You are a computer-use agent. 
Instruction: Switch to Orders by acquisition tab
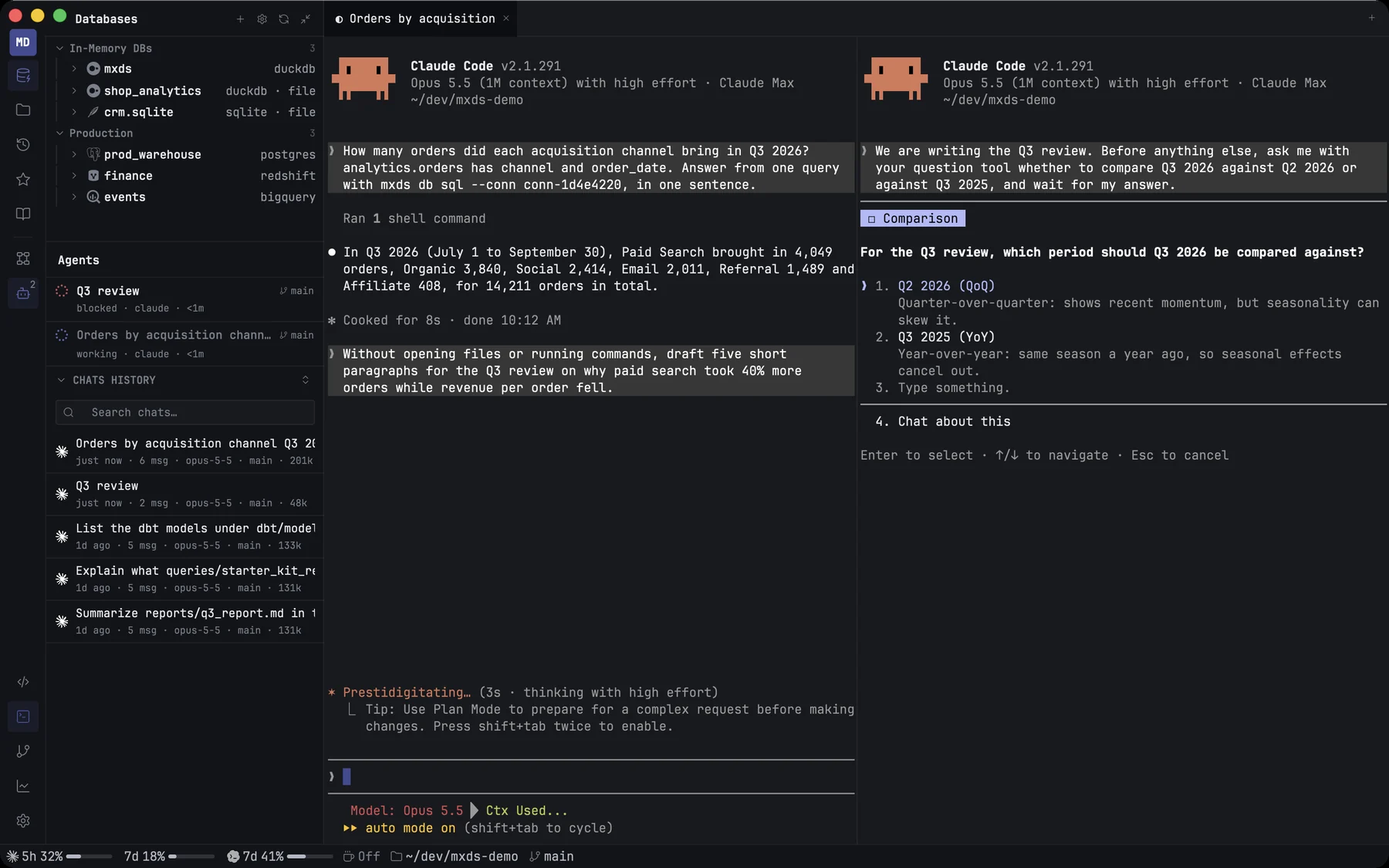(x=421, y=19)
